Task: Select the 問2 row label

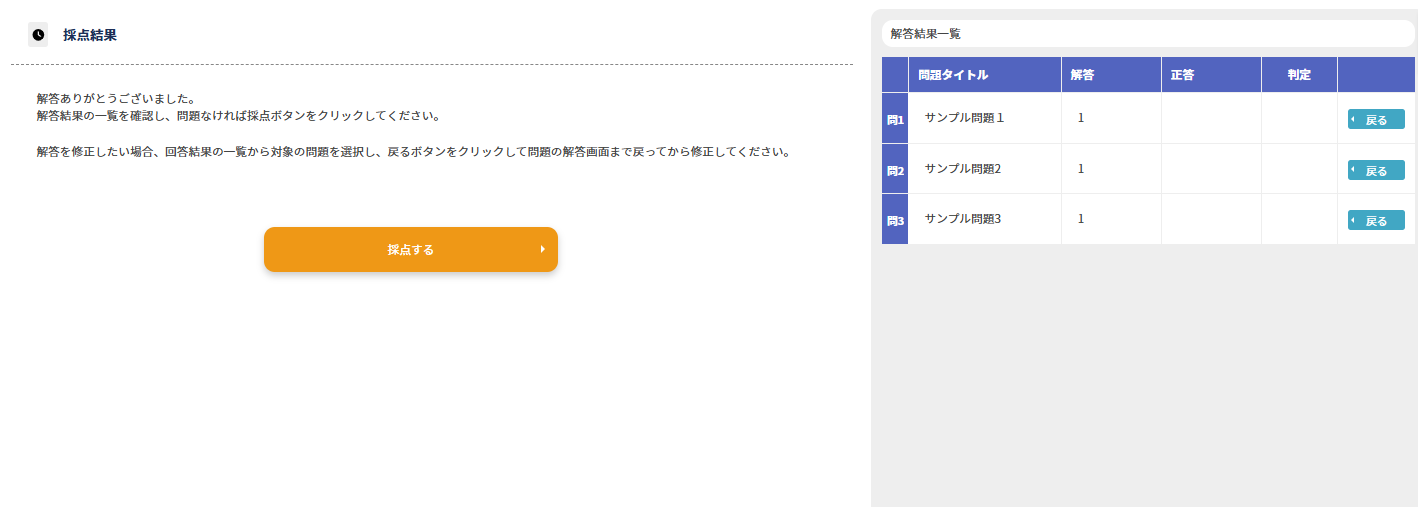Action: pos(895,170)
